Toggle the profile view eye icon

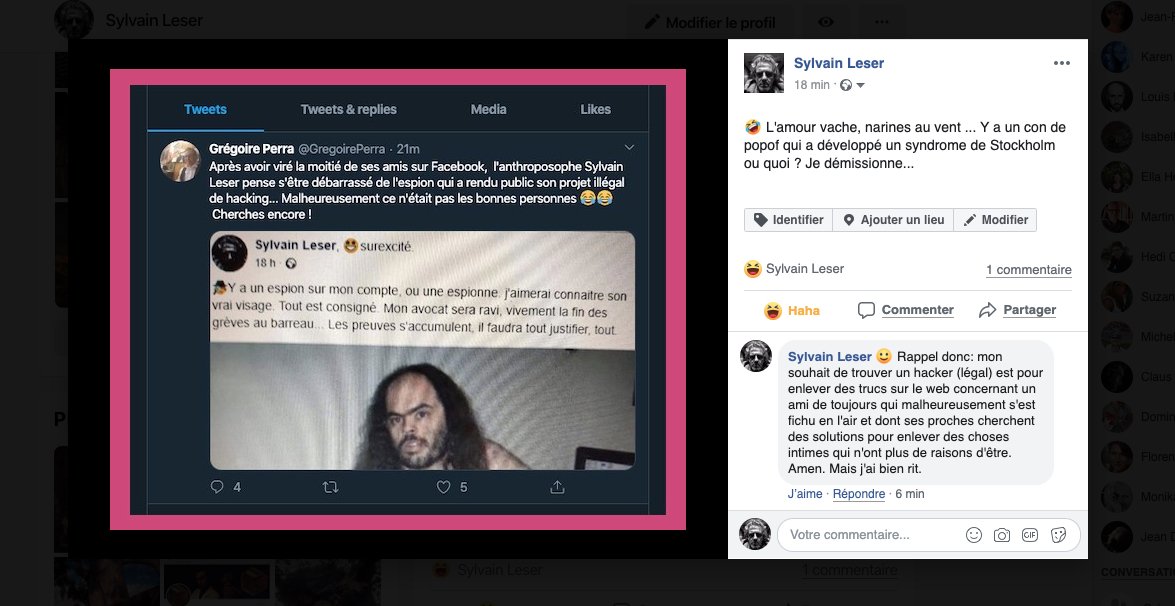826,22
